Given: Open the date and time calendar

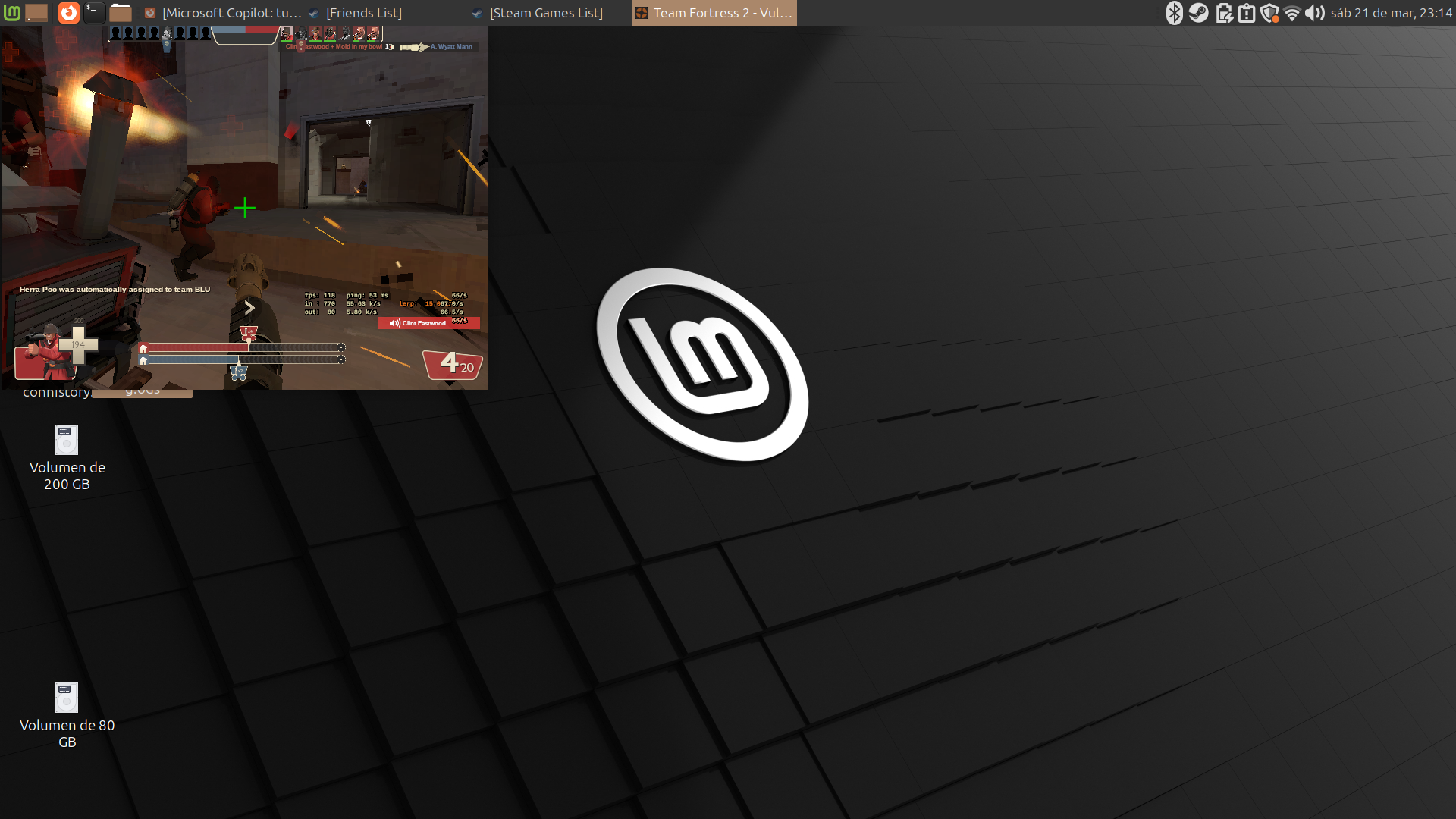Looking at the screenshot, I should (x=1391, y=12).
